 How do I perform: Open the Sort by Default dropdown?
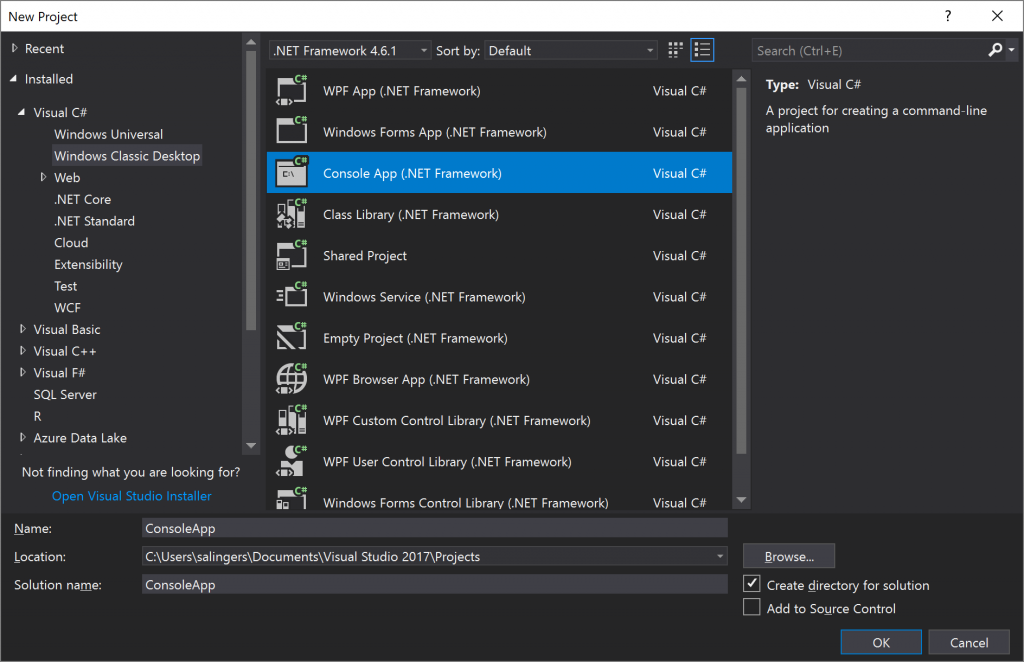coord(570,50)
